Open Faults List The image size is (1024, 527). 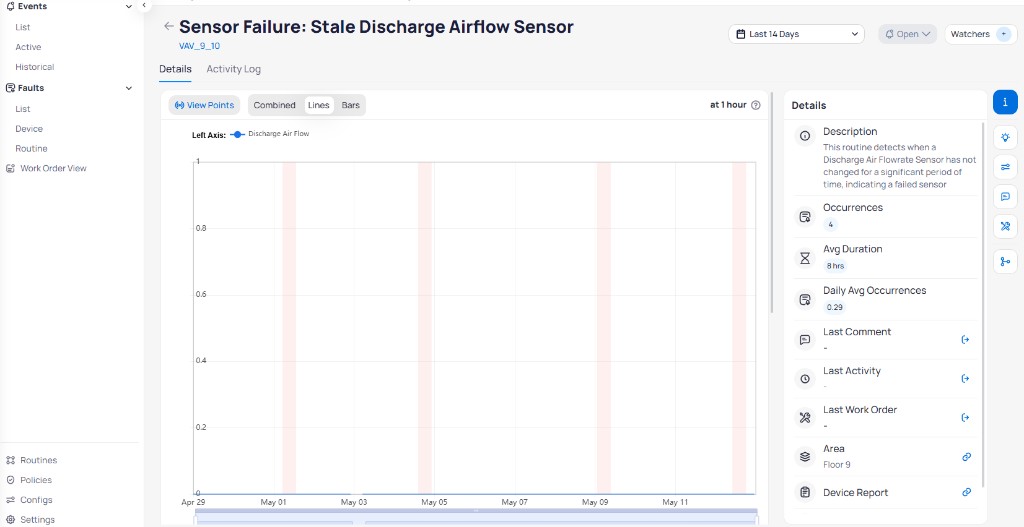23,109
